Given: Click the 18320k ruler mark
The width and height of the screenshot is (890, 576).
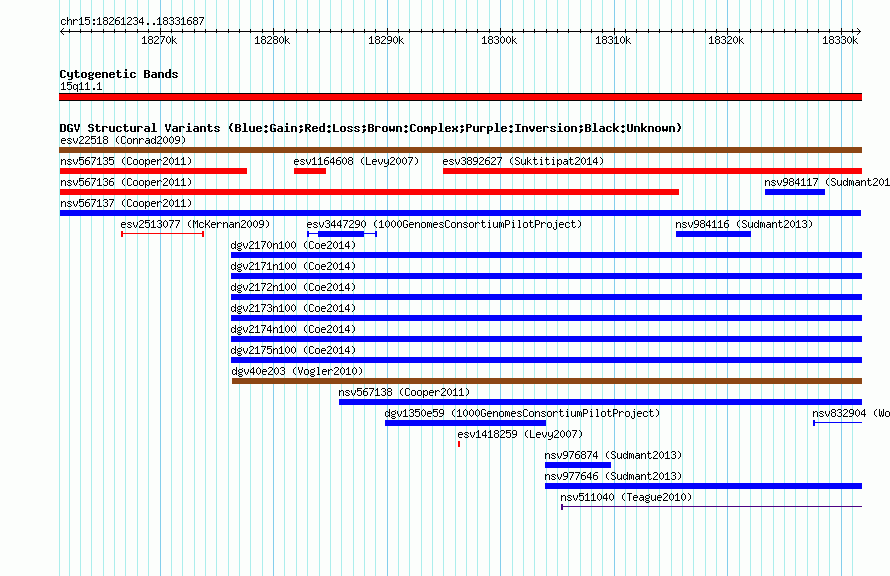Looking at the screenshot, I should [x=726, y=40].
